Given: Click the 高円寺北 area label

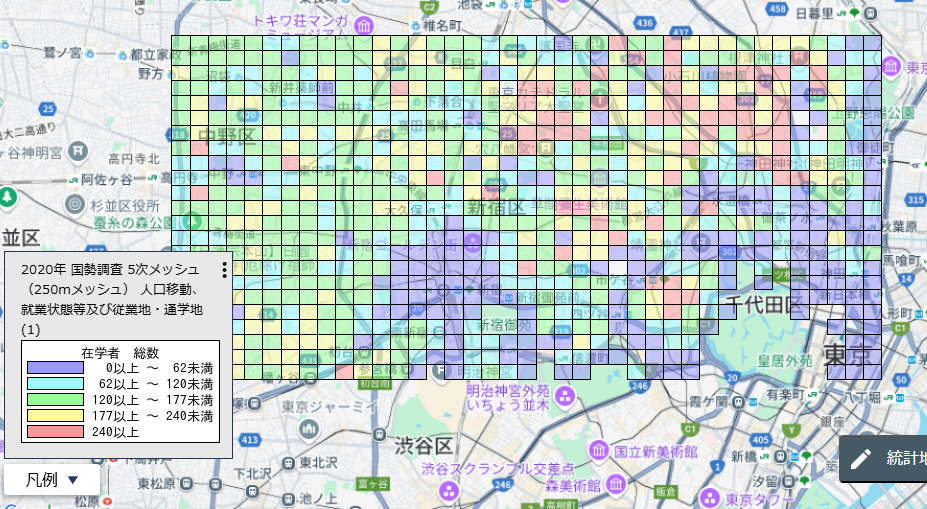Looking at the screenshot, I should [x=134, y=158].
